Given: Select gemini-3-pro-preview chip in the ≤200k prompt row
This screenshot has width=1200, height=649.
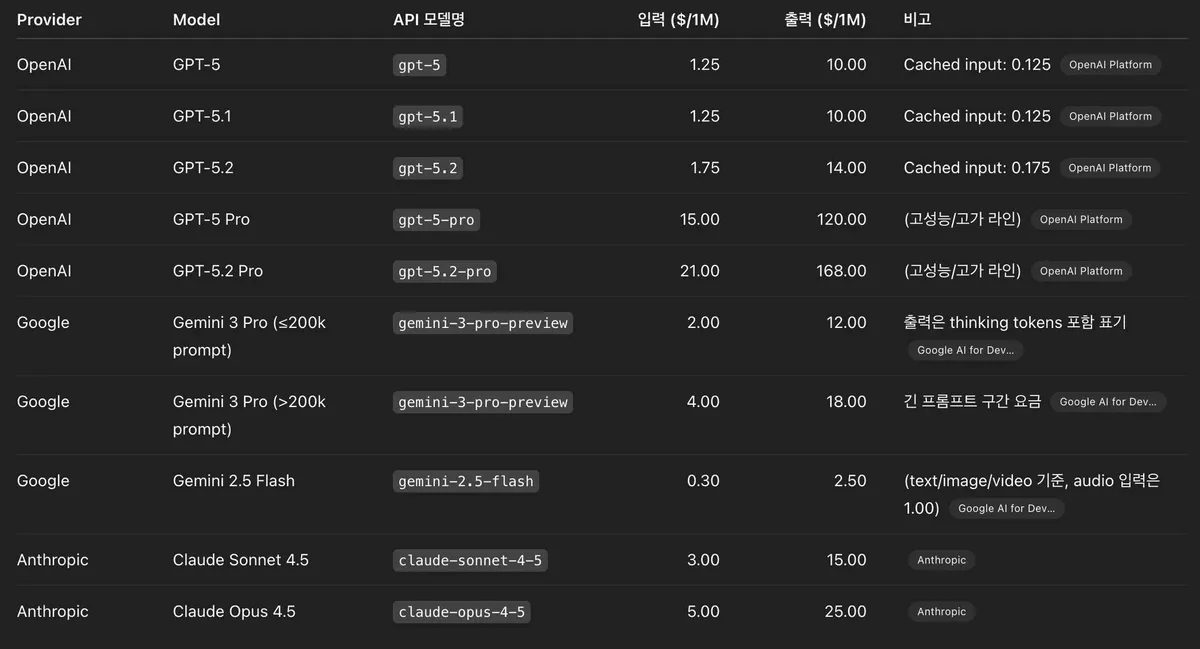Looking at the screenshot, I should pos(483,323).
